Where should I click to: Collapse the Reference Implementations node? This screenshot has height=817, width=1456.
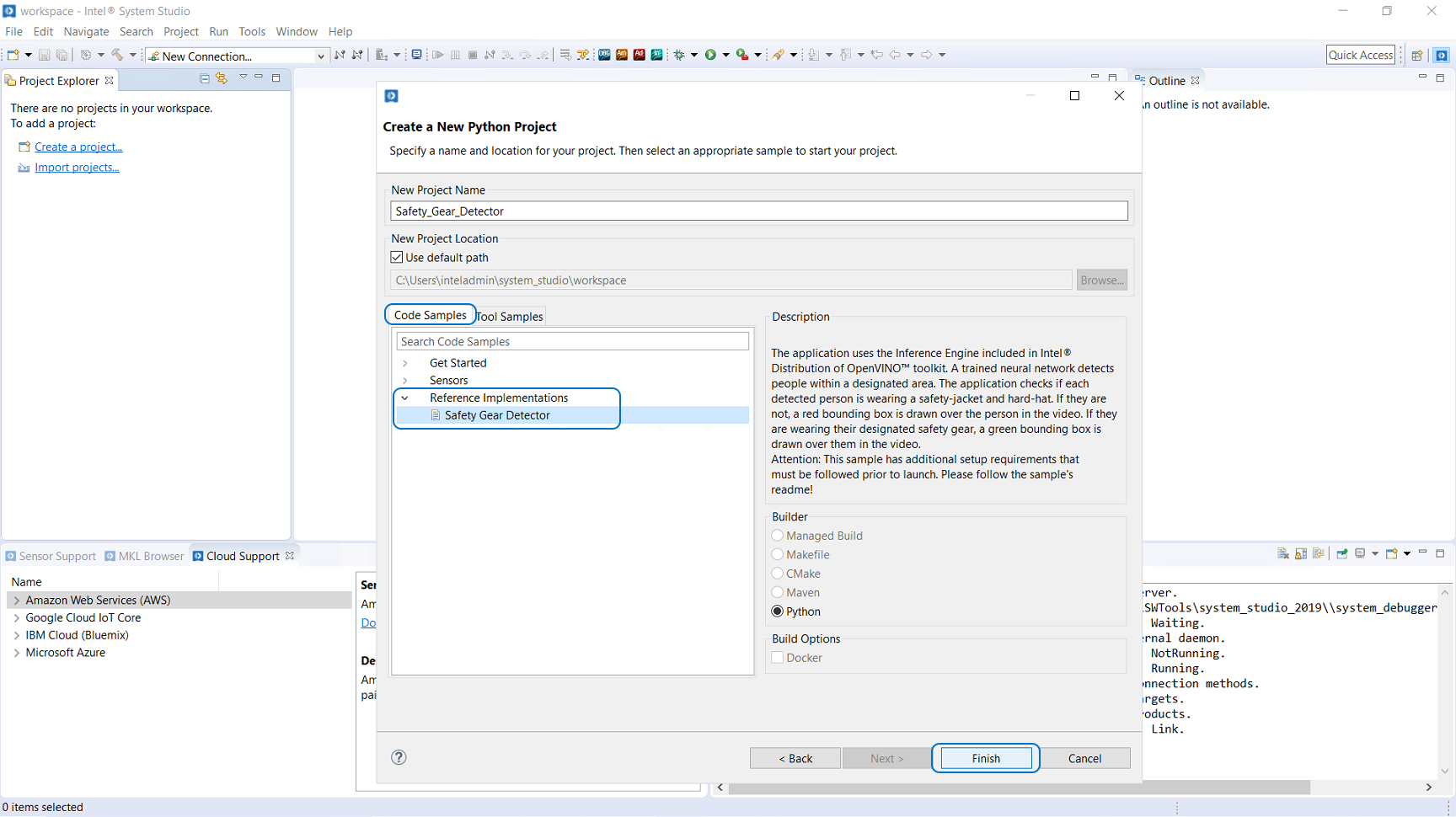click(x=405, y=398)
